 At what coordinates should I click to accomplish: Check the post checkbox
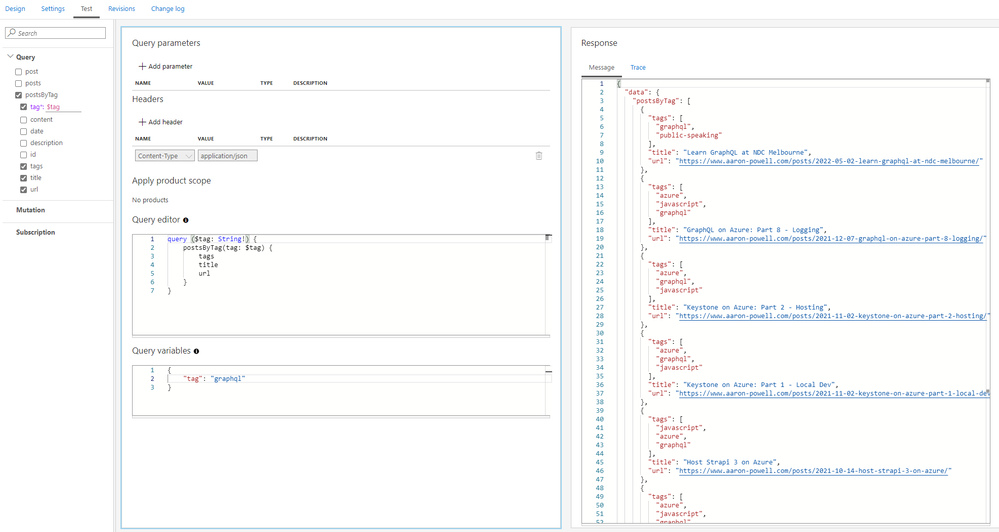coord(18,72)
